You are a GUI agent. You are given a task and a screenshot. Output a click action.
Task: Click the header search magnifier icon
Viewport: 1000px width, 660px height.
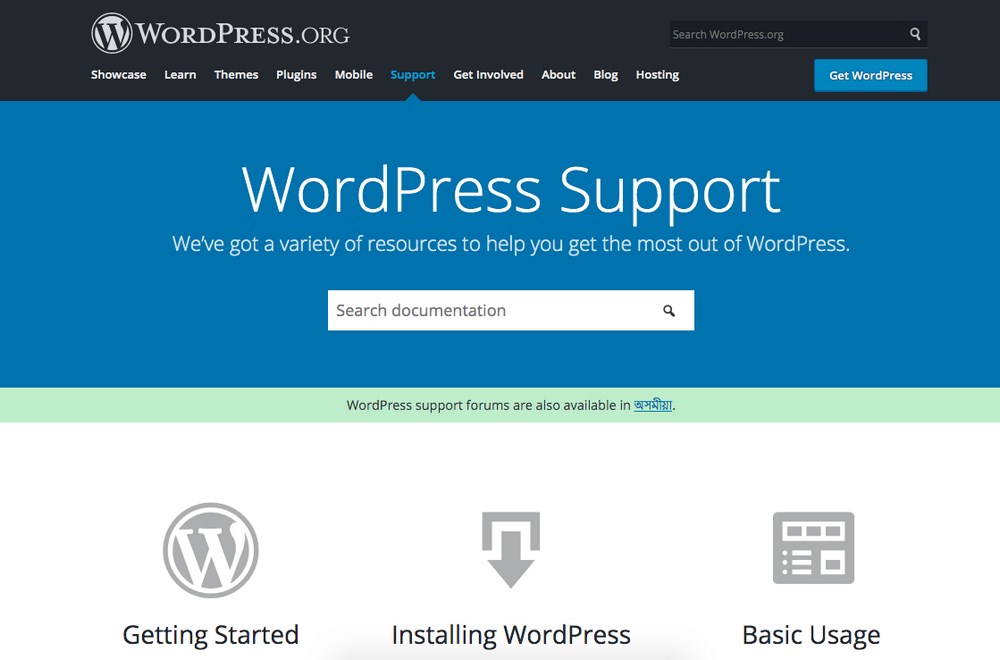(915, 34)
